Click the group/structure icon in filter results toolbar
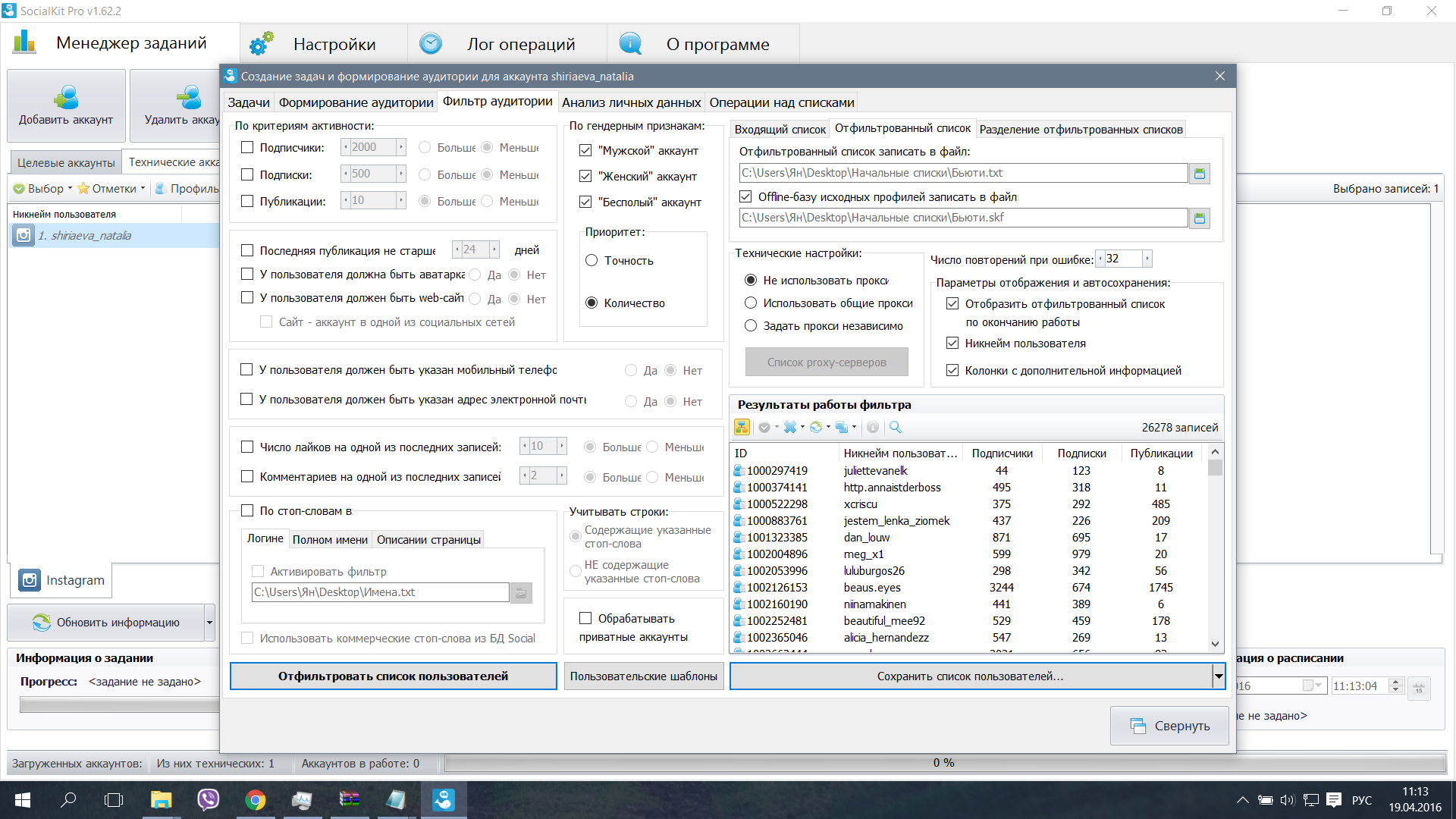 coord(742,428)
